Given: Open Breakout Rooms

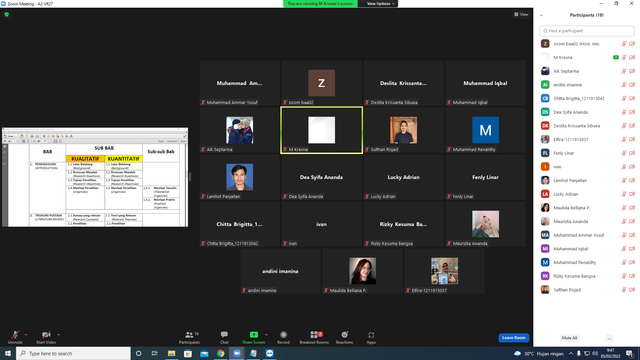Looking at the screenshot, I should pos(314,337).
